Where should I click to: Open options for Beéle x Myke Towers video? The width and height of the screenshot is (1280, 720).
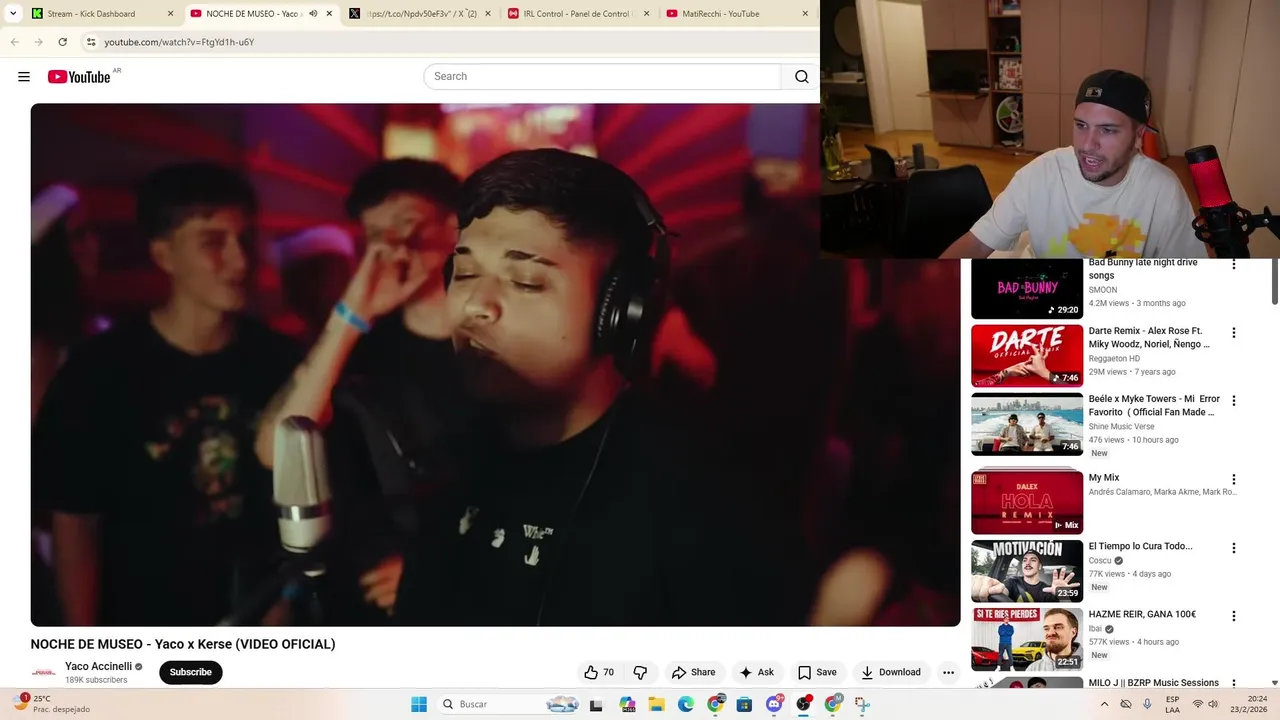pos(1233,400)
